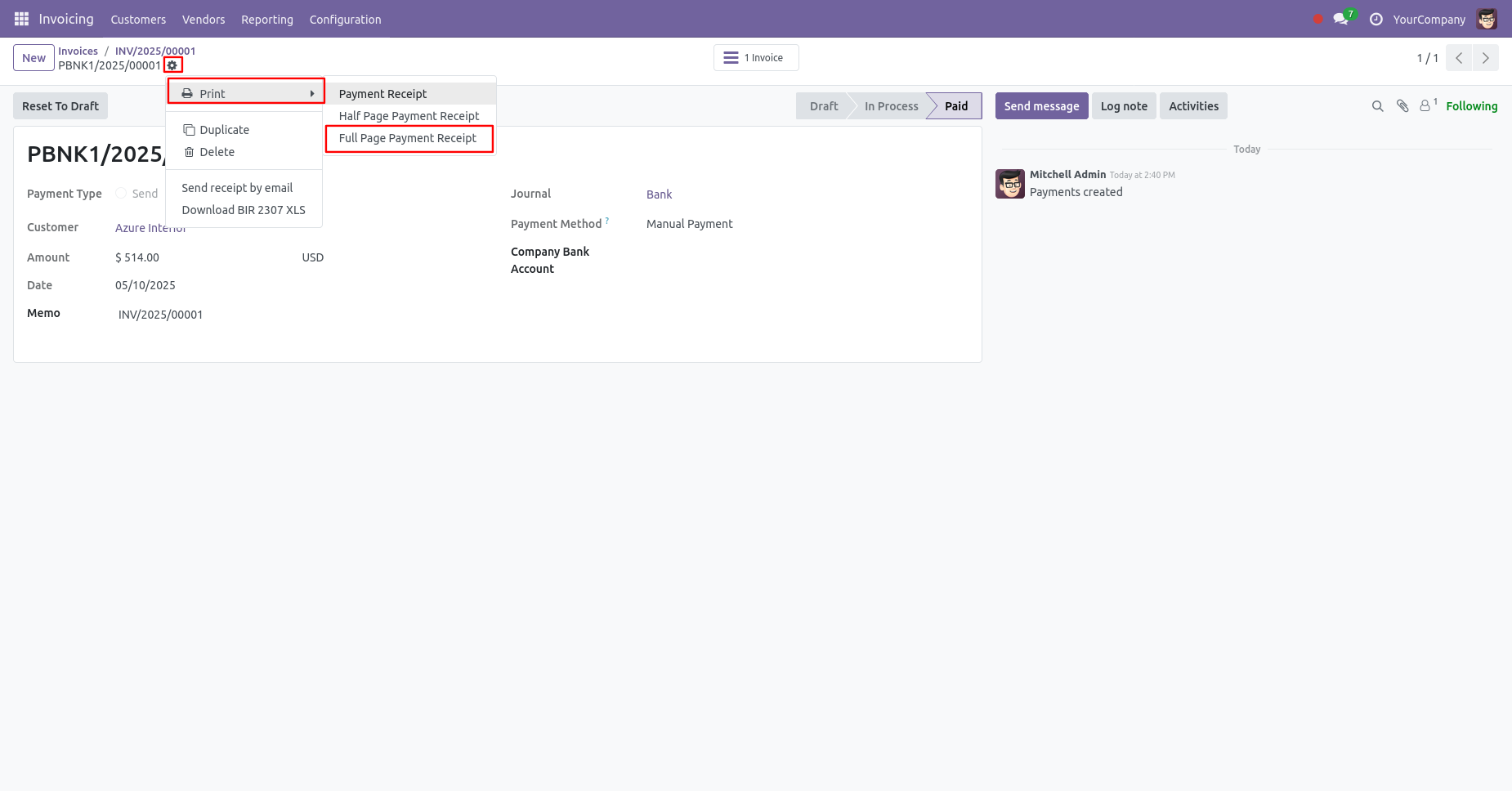Open the Reporting menu
The width and height of the screenshot is (1512, 791).
[x=267, y=19]
